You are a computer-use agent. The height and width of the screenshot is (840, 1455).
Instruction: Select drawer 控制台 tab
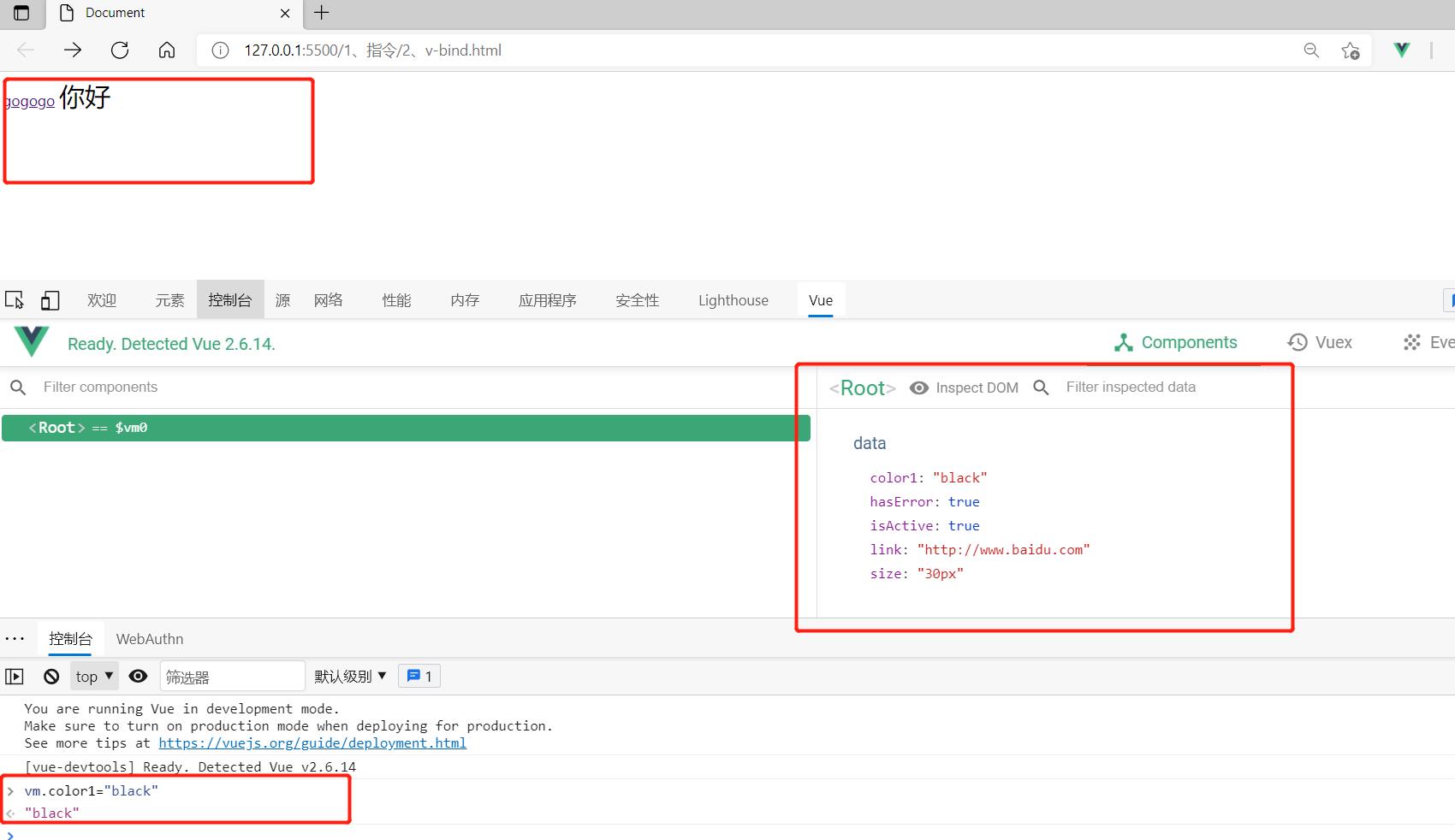coord(70,639)
